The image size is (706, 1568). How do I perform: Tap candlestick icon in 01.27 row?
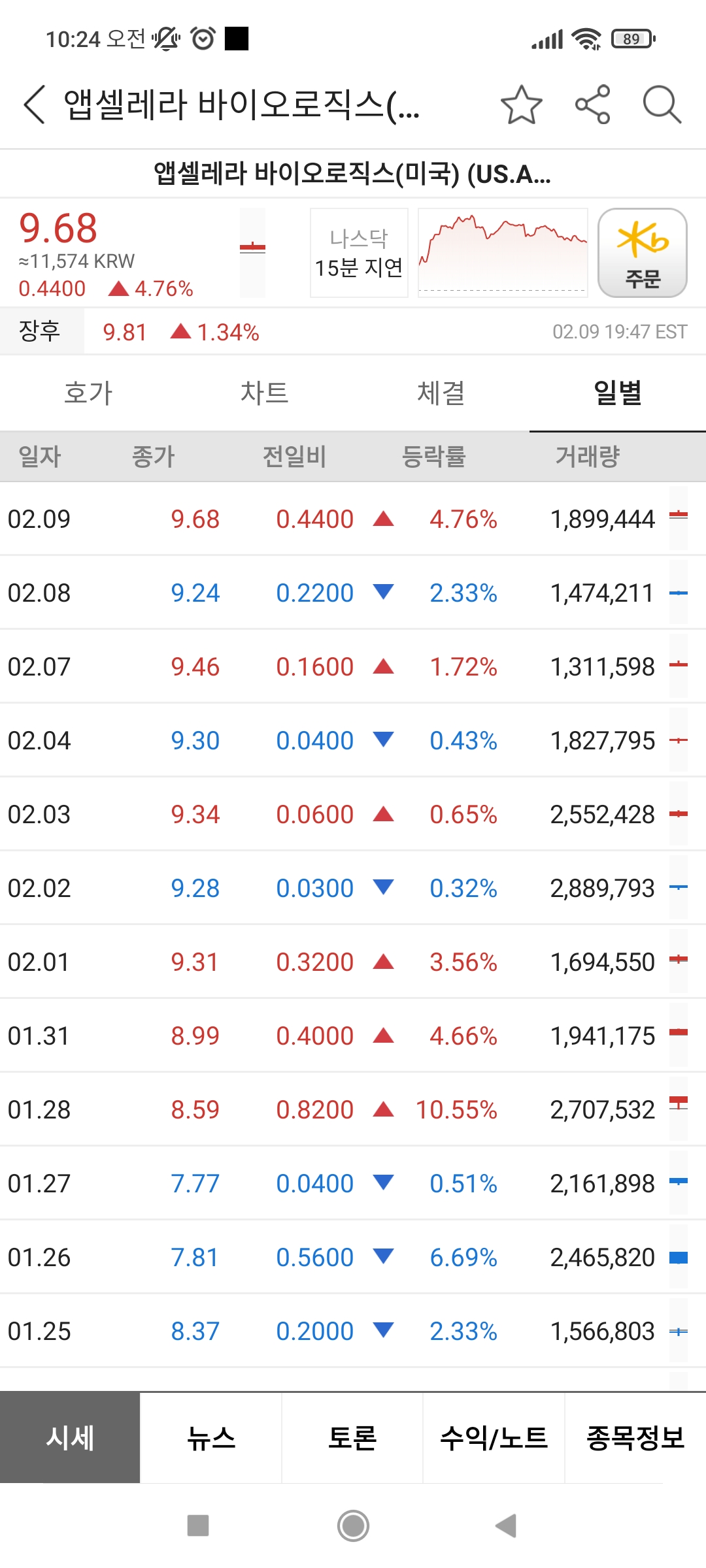point(679,1181)
